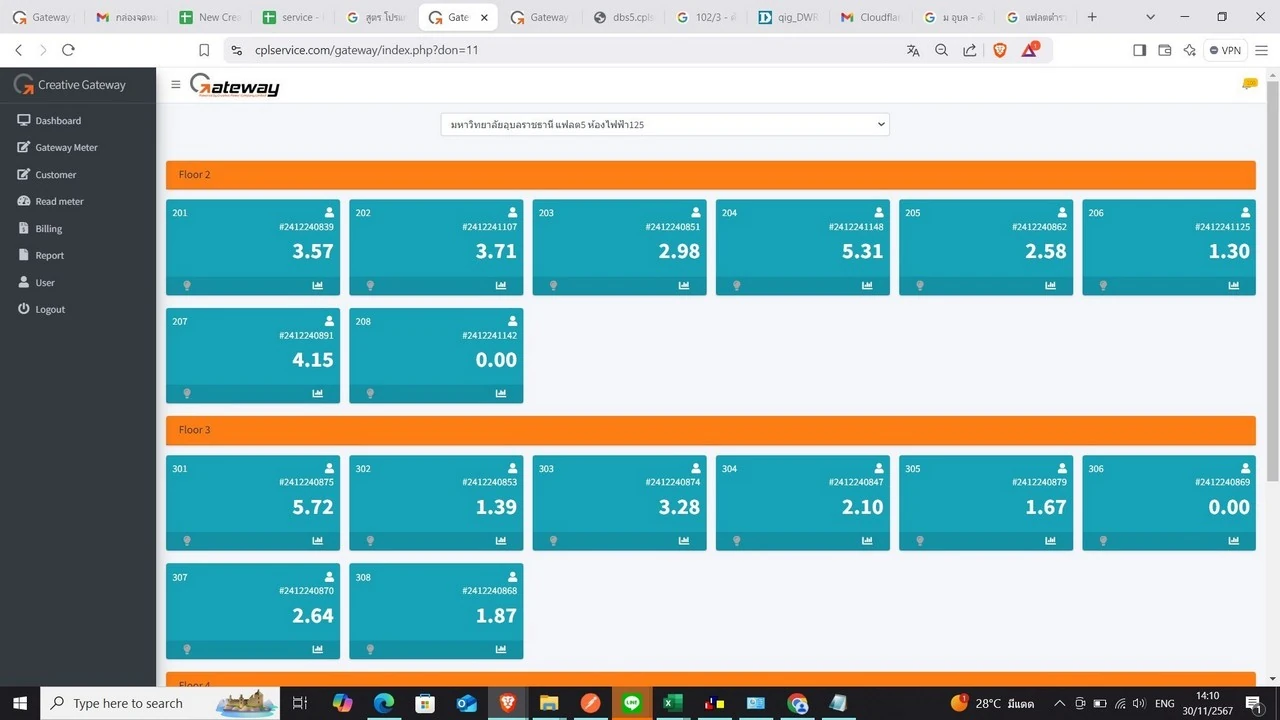1280x720 pixels.
Task: Switch to the dbs5.cpls browser tab
Action: coord(625,17)
